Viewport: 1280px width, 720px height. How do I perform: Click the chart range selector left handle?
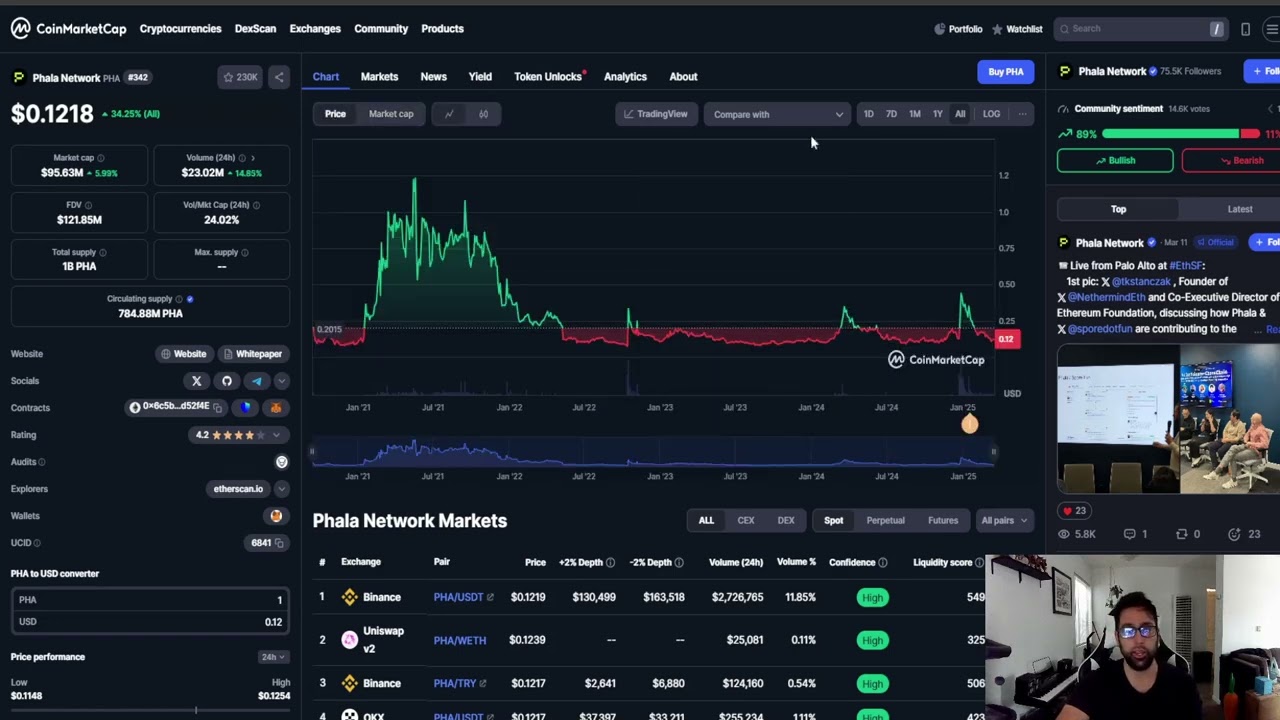(x=311, y=452)
